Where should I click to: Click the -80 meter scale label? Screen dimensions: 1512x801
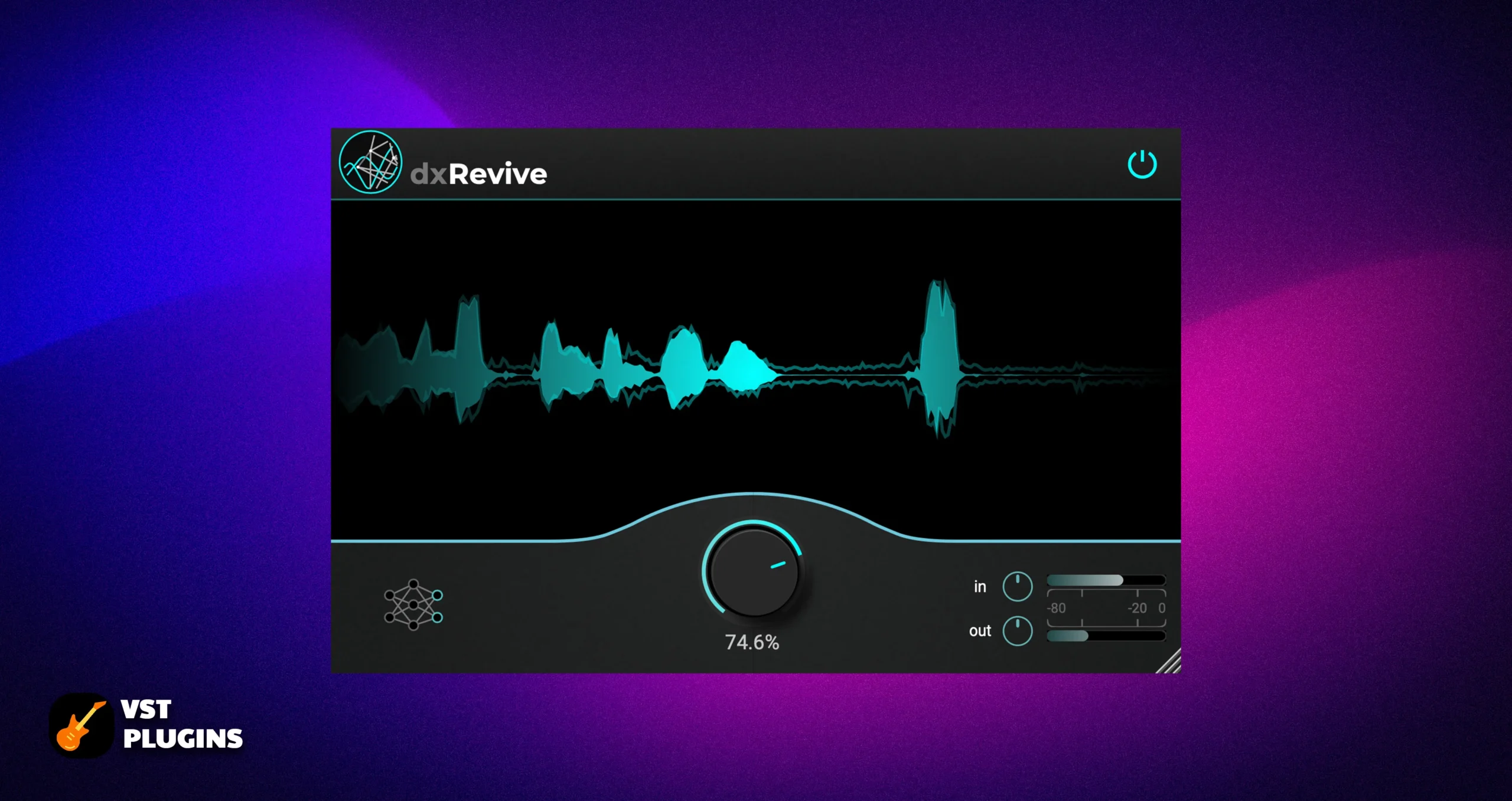point(1056,608)
